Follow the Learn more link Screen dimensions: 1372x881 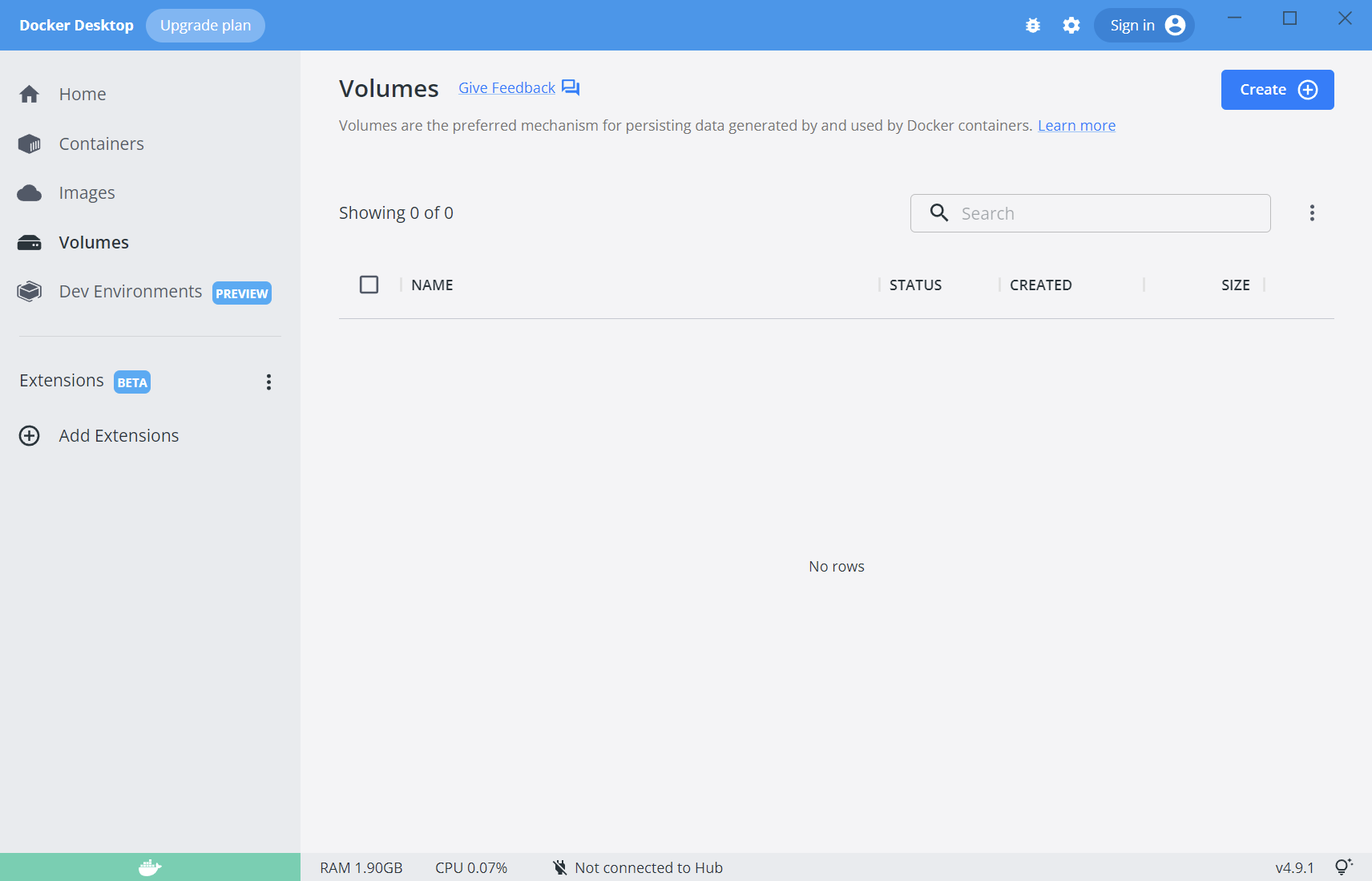1077,126
